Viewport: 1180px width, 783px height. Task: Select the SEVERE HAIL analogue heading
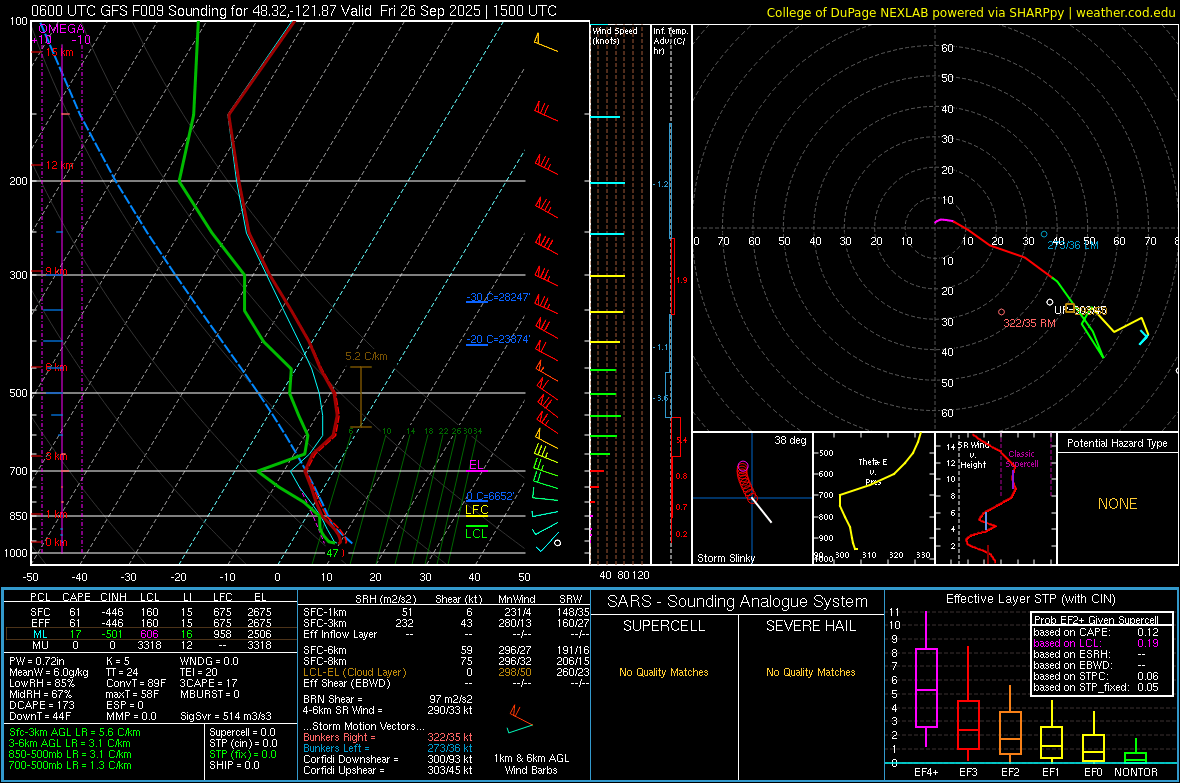click(x=810, y=626)
